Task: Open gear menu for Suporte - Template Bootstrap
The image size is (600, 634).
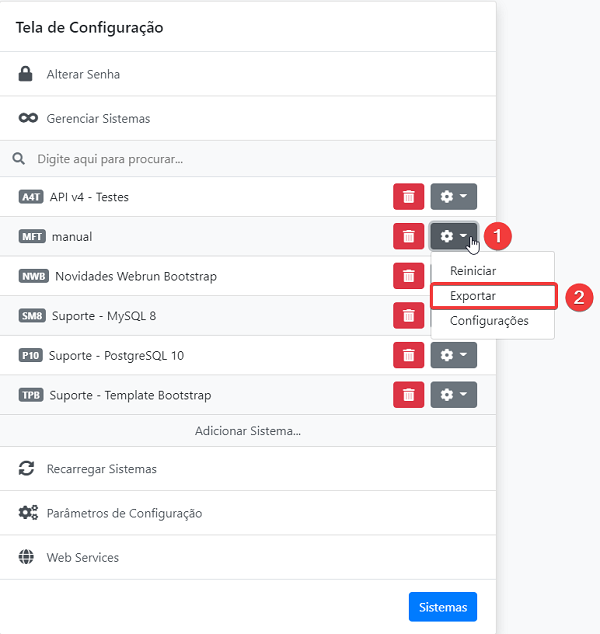Action: (x=454, y=395)
